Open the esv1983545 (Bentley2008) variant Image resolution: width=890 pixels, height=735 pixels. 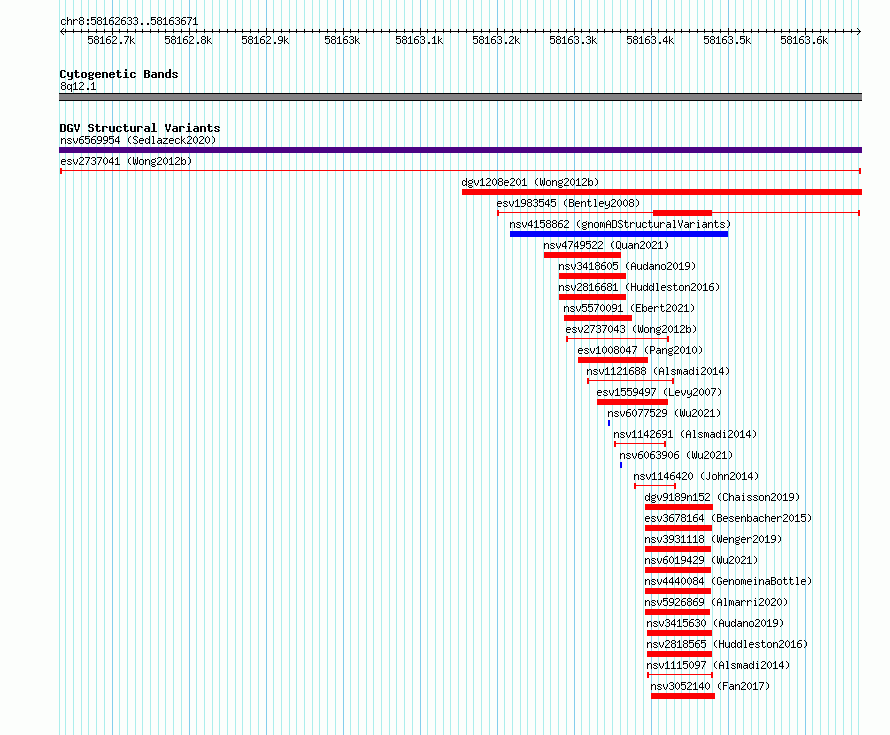[568, 203]
